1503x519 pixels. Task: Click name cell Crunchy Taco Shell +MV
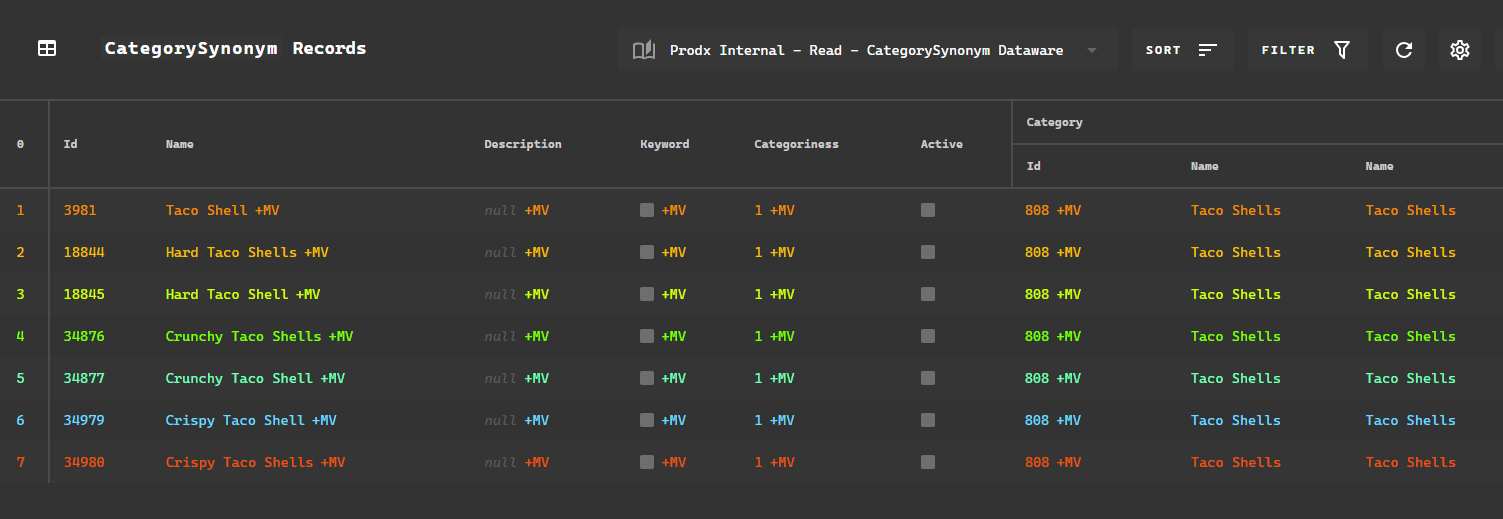pos(256,378)
